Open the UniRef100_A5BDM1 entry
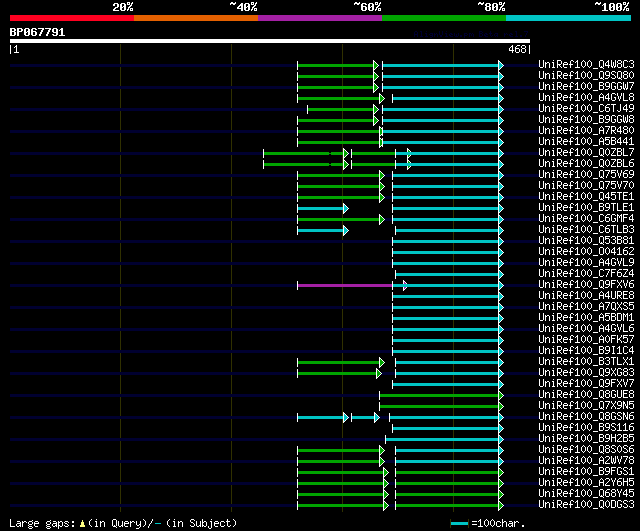 click(586, 318)
